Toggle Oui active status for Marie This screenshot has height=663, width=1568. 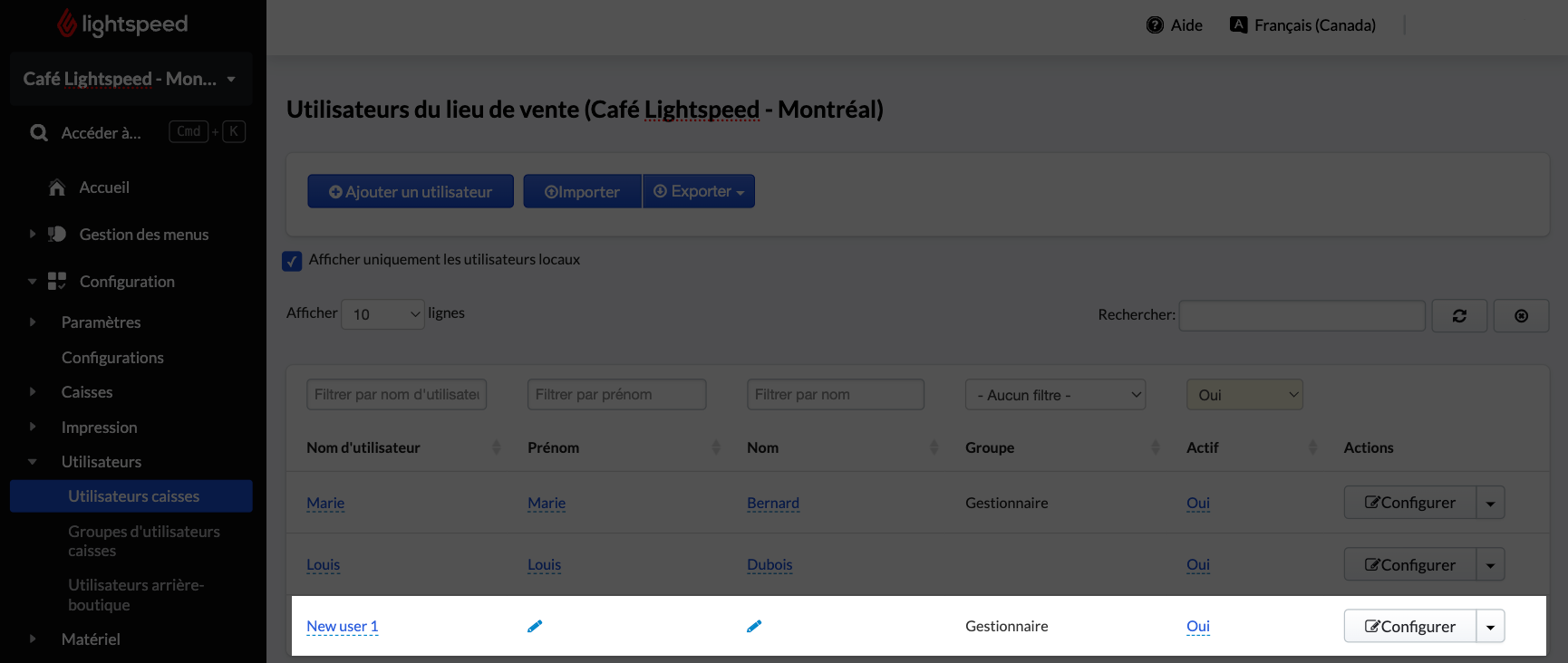[1198, 503]
